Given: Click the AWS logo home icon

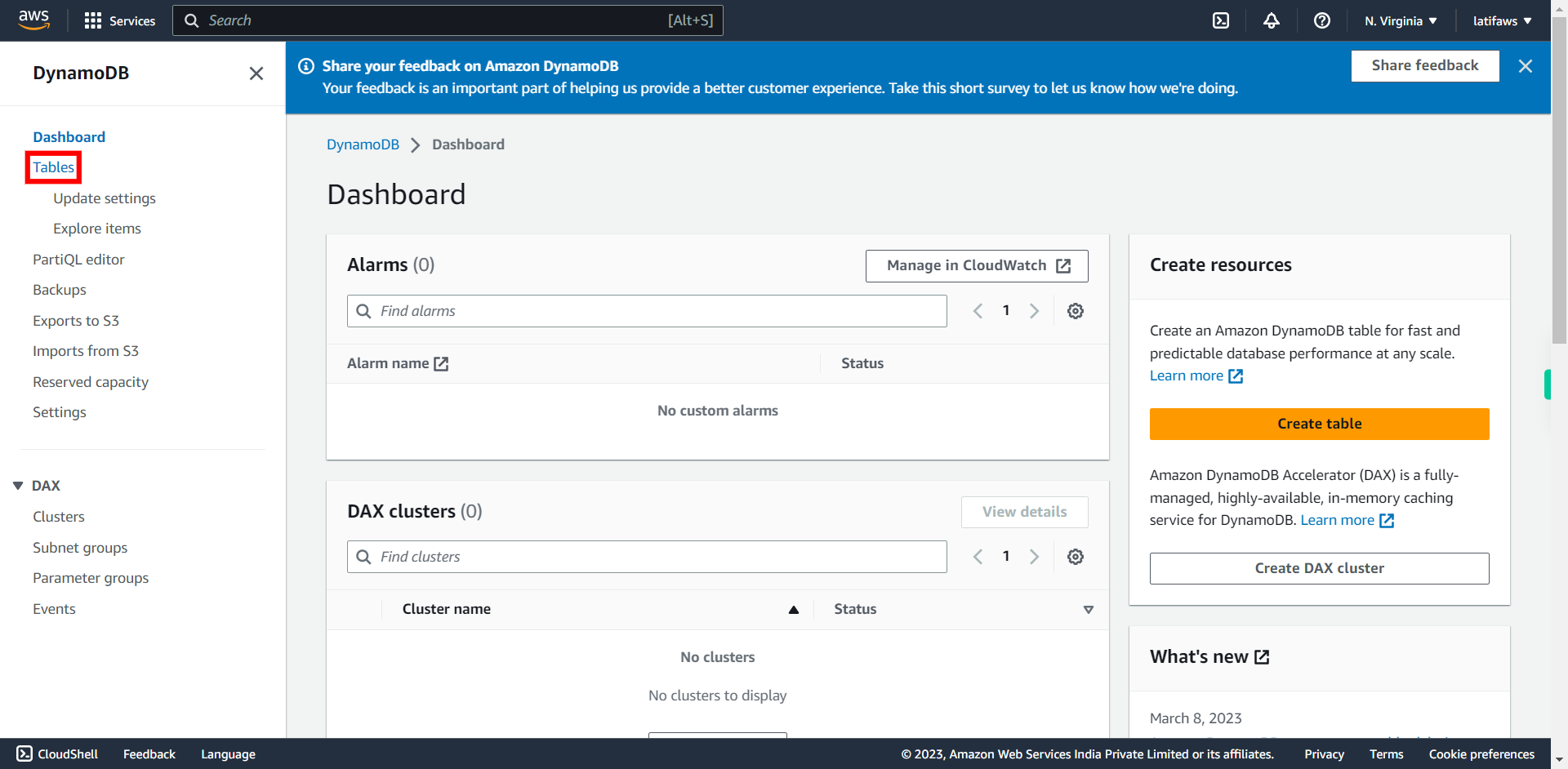Looking at the screenshot, I should click(33, 20).
